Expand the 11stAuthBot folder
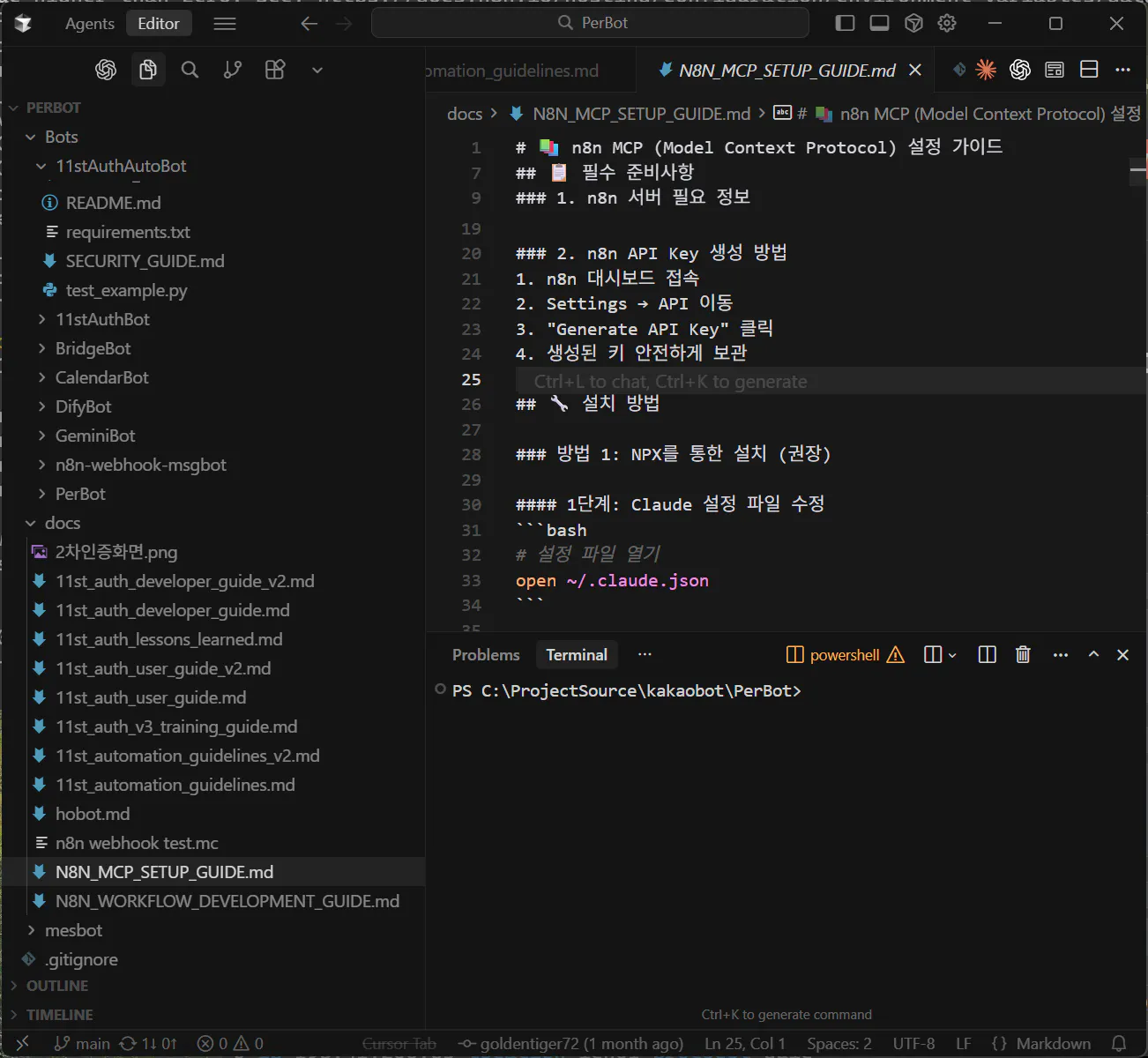Image resolution: width=1148 pixels, height=1058 pixels. [102, 319]
